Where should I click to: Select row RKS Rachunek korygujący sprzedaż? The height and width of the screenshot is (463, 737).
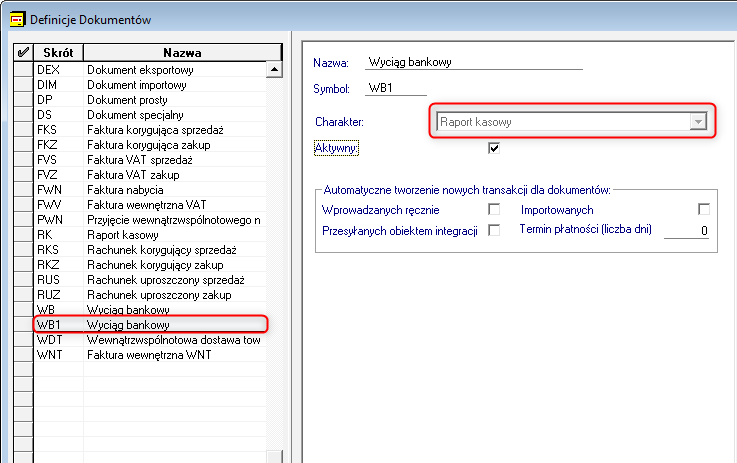click(150, 250)
